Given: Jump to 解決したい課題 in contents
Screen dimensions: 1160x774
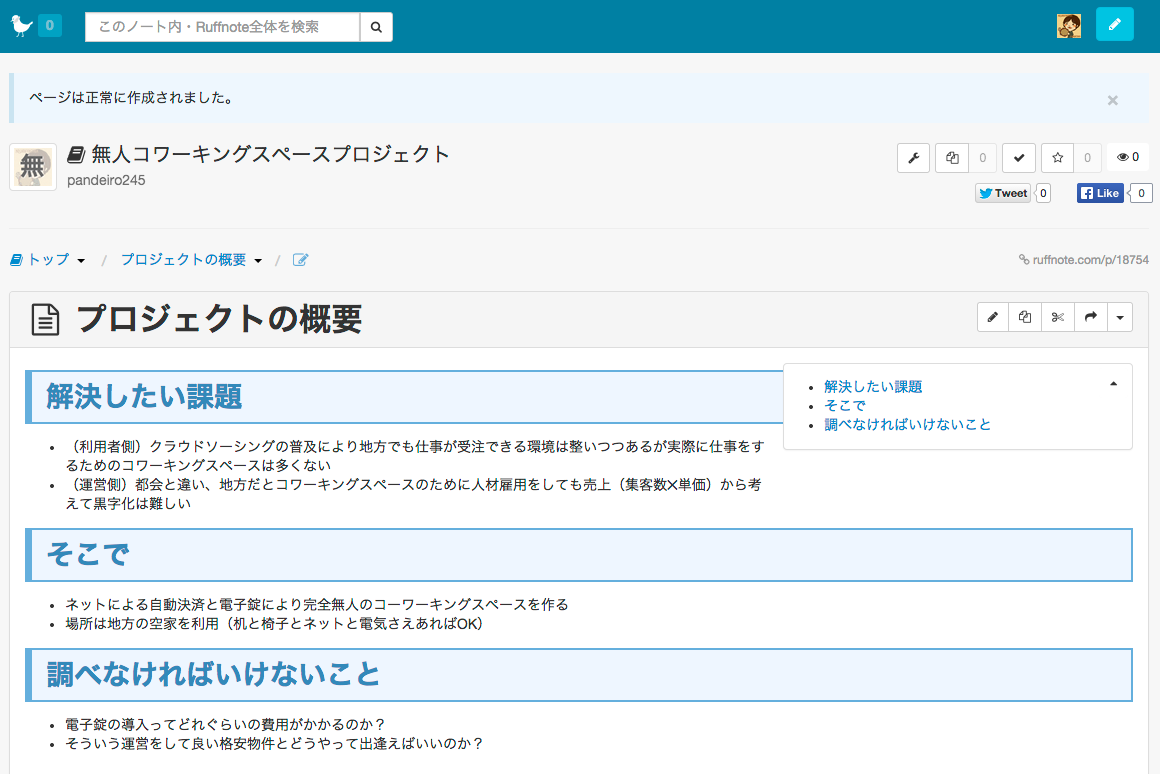Looking at the screenshot, I should (872, 387).
